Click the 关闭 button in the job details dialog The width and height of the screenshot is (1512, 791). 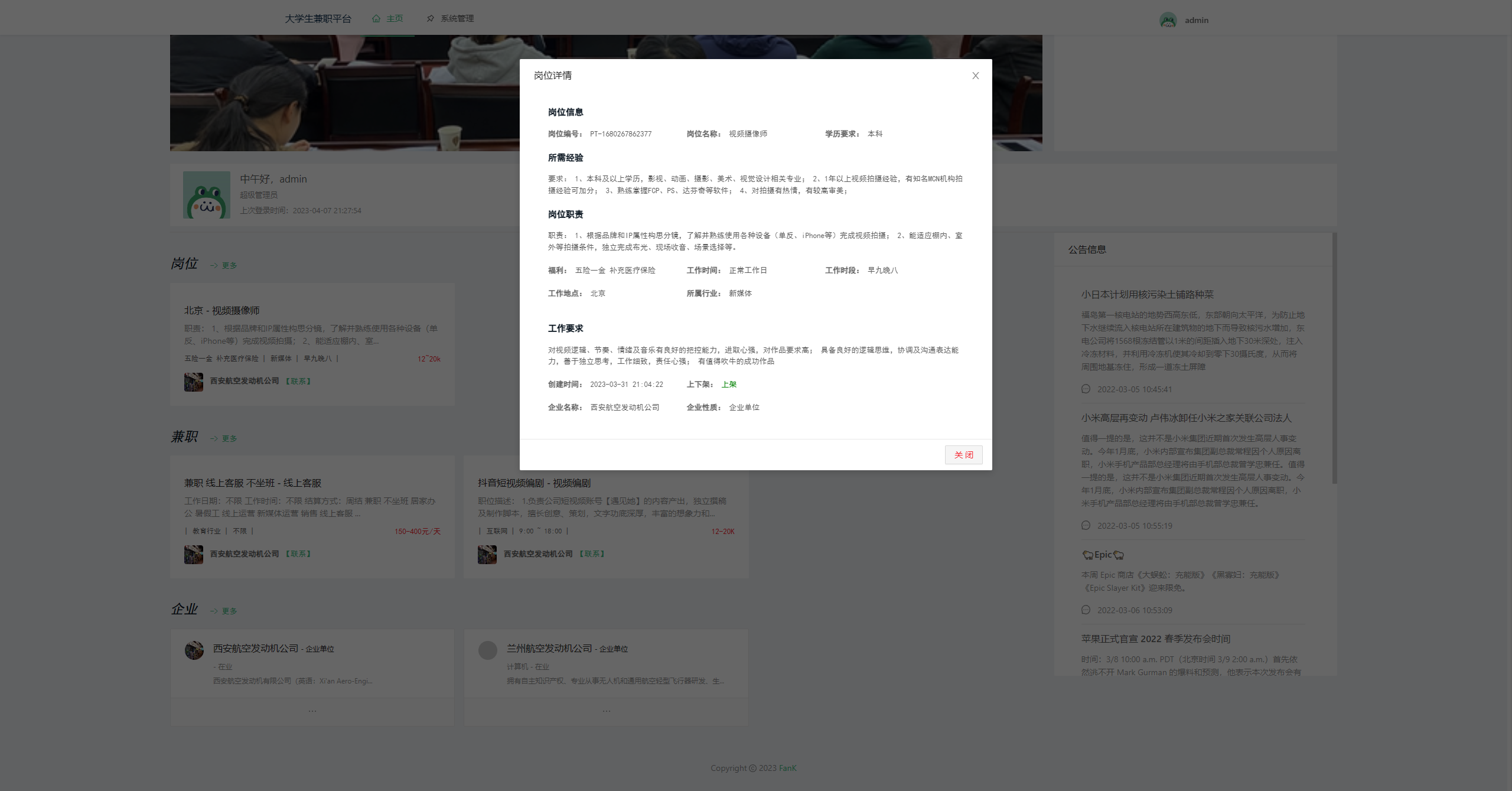click(963, 454)
